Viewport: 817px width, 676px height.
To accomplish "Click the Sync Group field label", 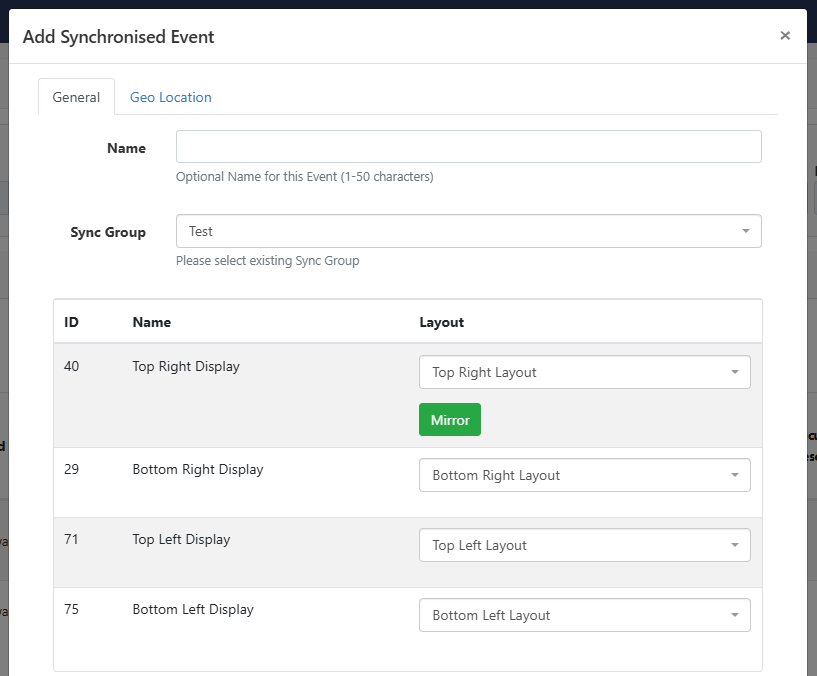I will point(108,232).
